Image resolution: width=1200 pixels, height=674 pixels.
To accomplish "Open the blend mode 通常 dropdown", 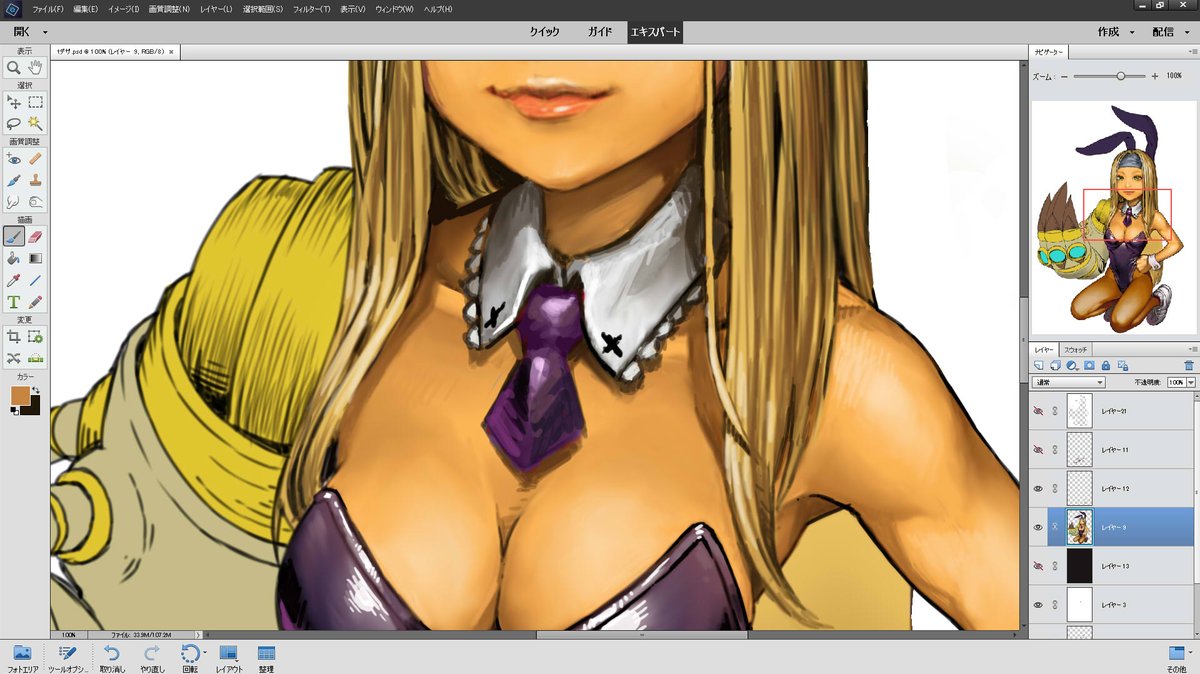I will (1068, 382).
